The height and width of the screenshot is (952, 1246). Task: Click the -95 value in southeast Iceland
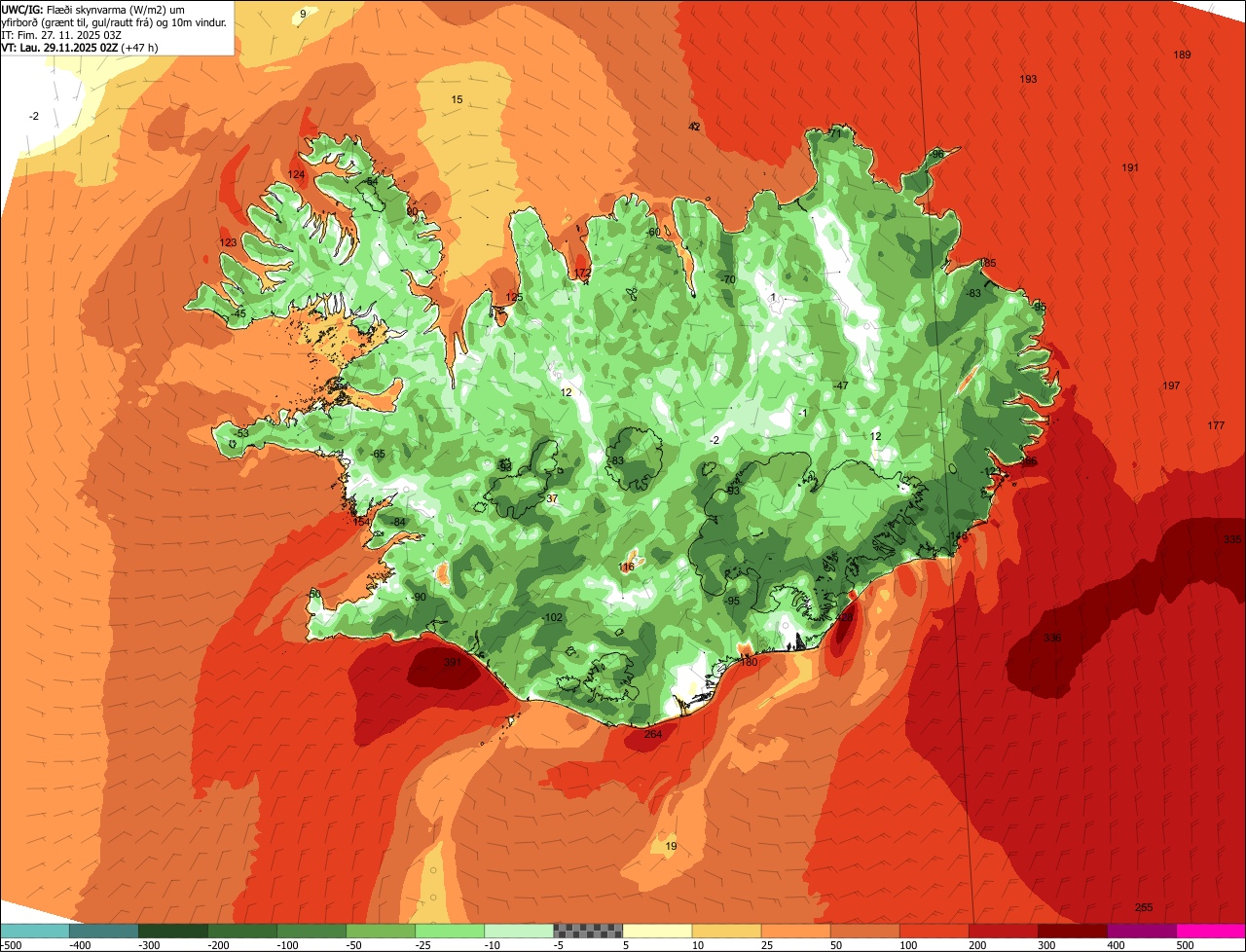click(732, 601)
